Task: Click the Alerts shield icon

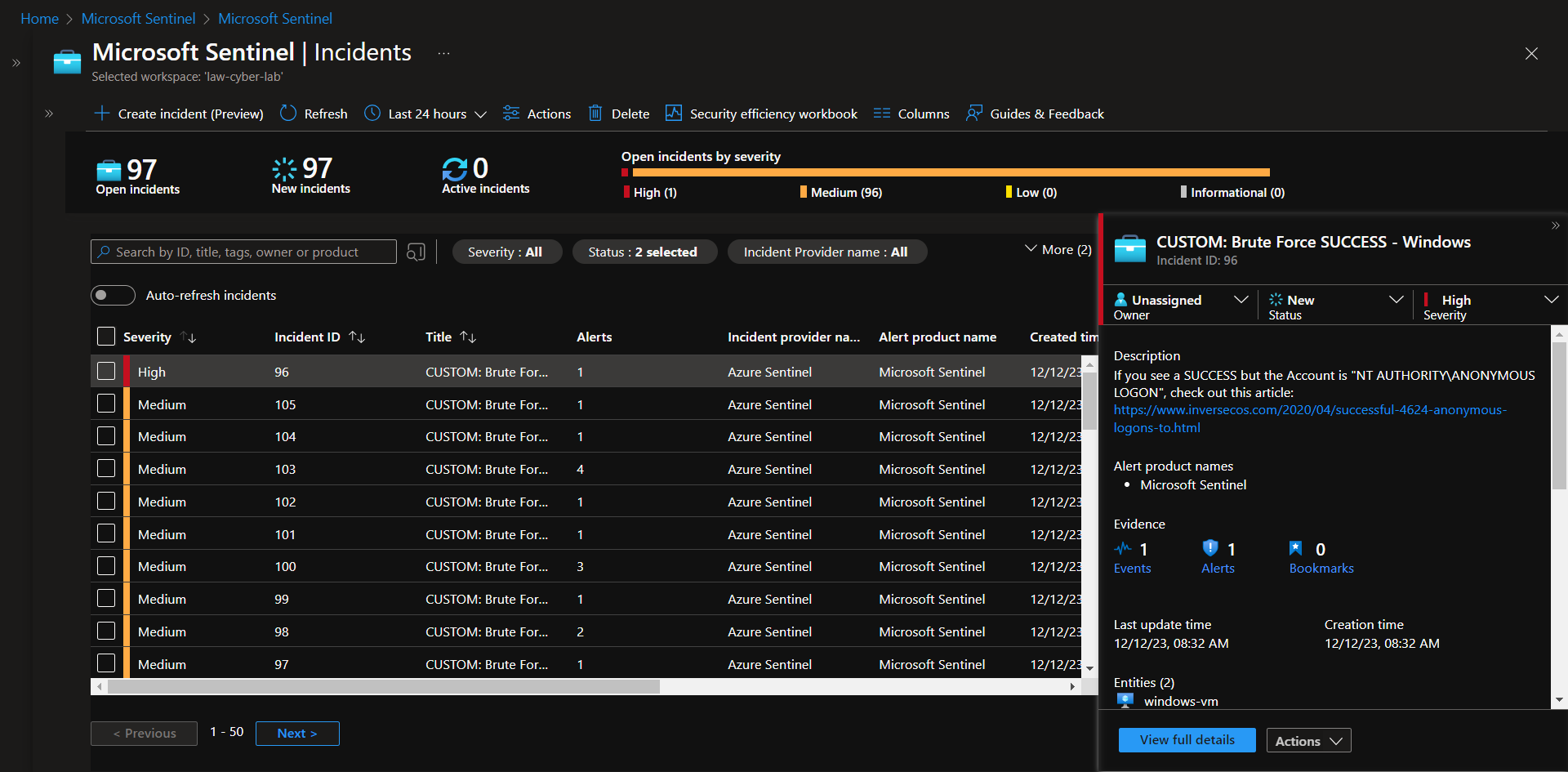Action: (x=1210, y=548)
